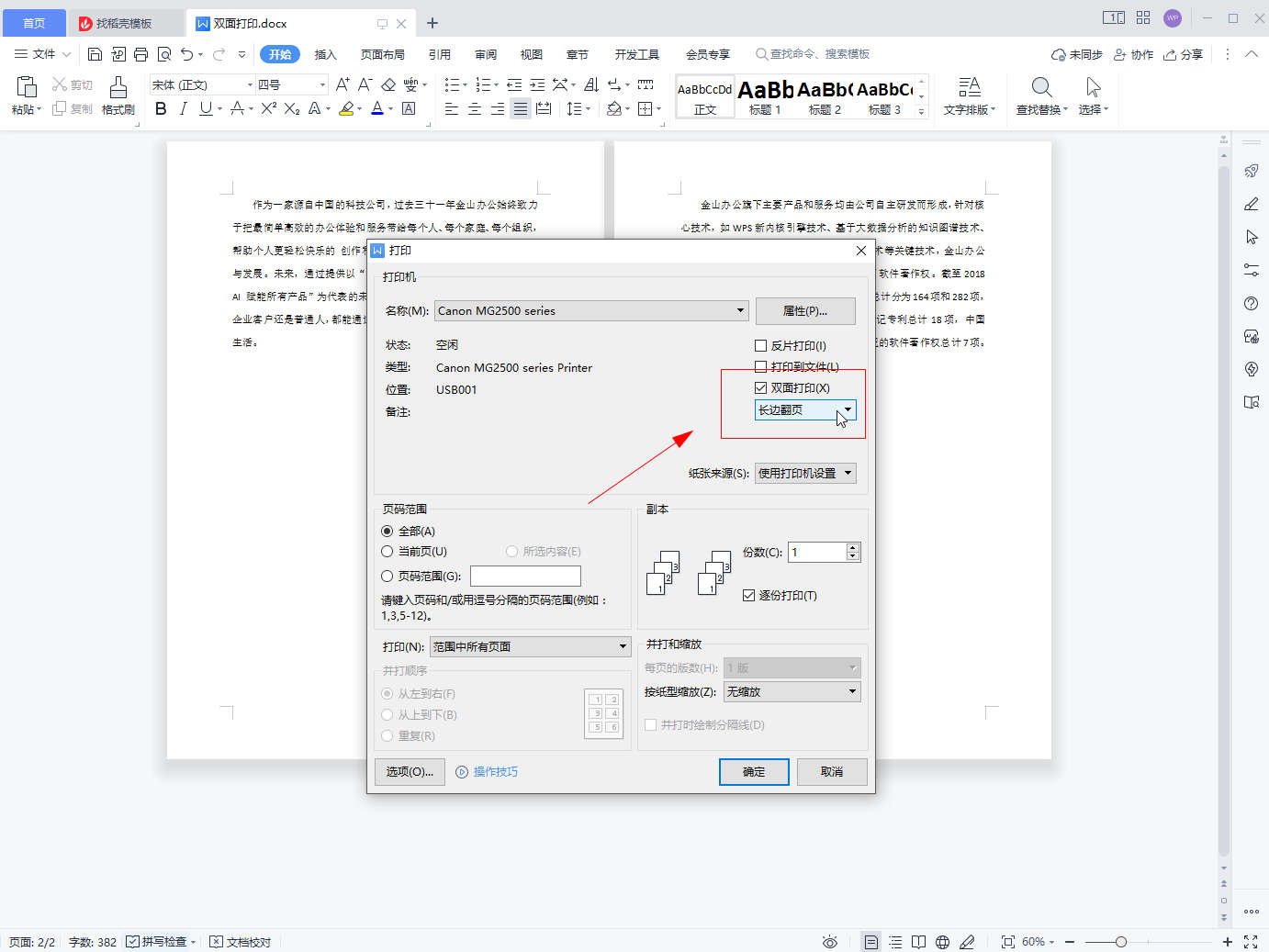Image resolution: width=1269 pixels, height=952 pixels.
Task: Click the fullscreen icon in status bar
Action: point(1251,942)
